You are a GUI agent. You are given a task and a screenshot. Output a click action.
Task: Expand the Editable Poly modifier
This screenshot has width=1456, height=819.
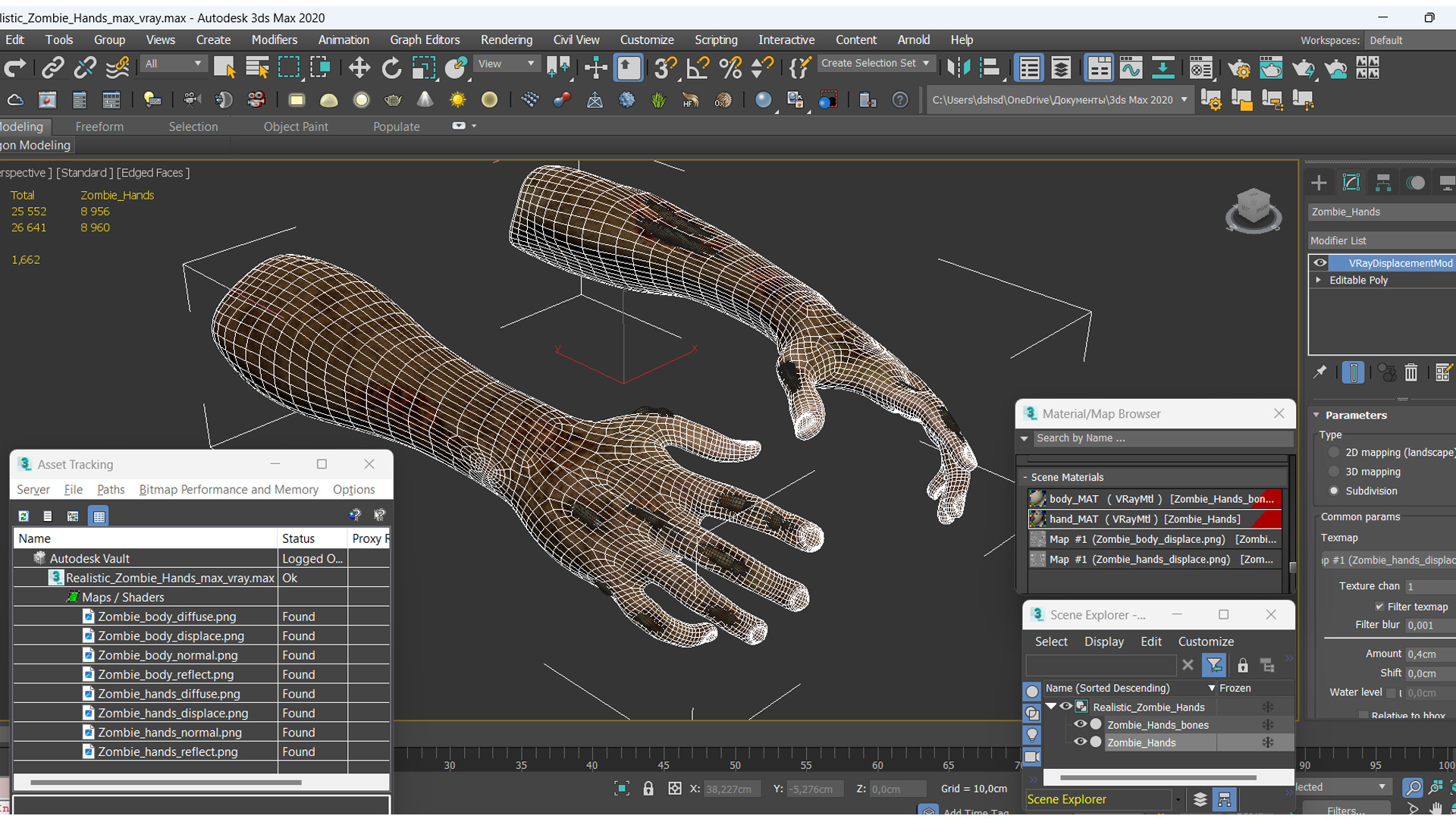click(1319, 280)
